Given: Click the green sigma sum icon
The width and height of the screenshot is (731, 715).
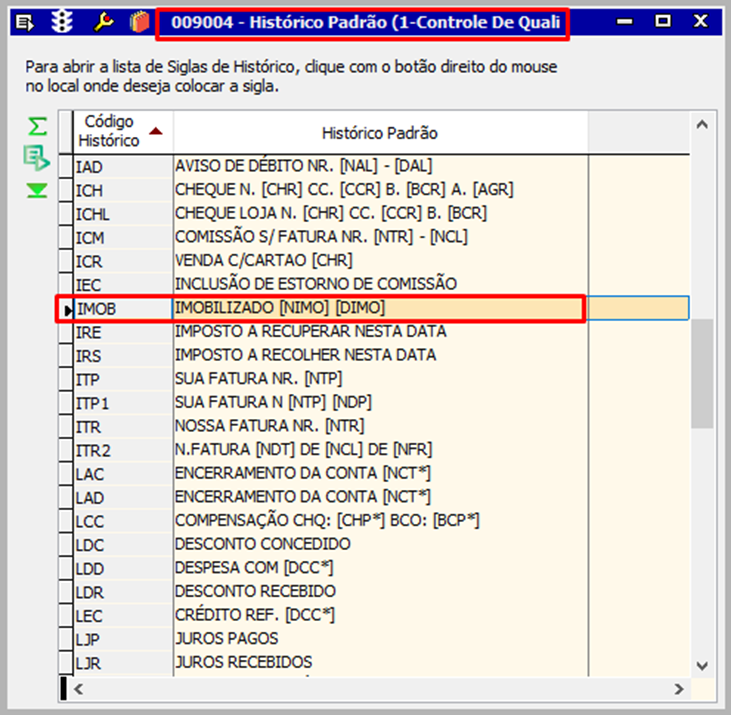Looking at the screenshot, I should point(37,126).
